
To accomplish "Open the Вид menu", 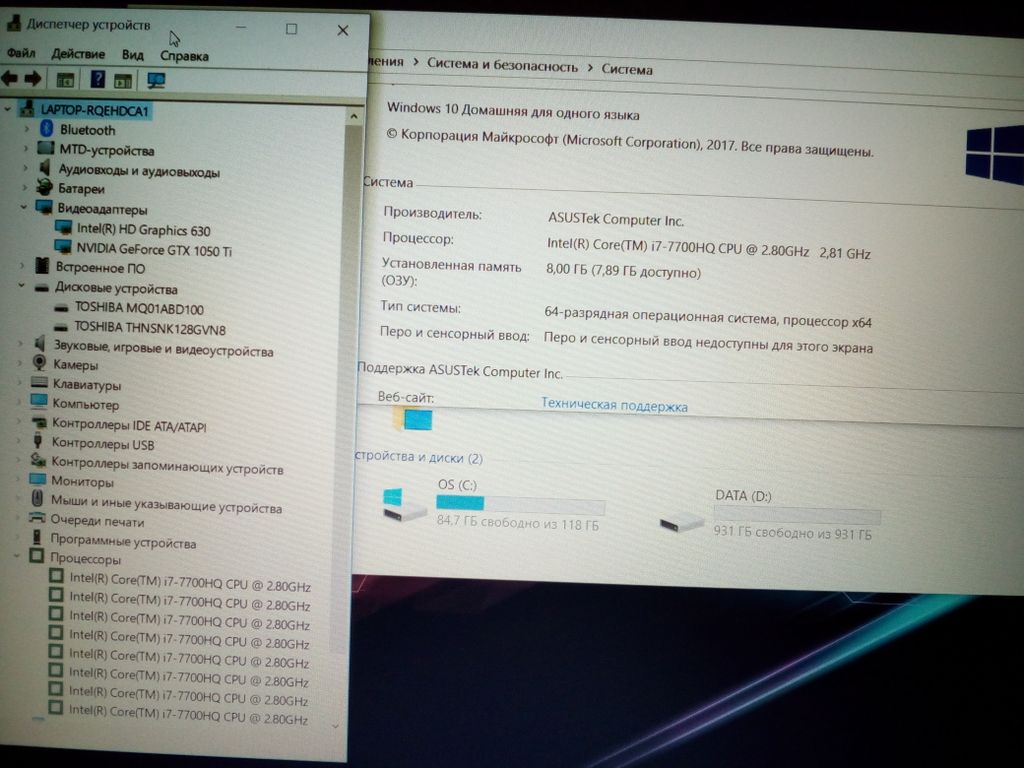I will click(x=133, y=55).
